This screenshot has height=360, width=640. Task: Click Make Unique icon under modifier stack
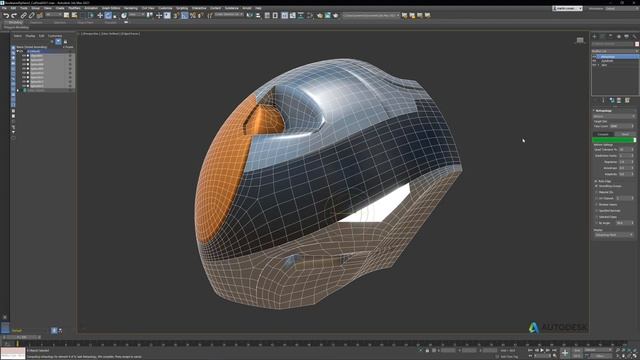[x=612, y=100]
